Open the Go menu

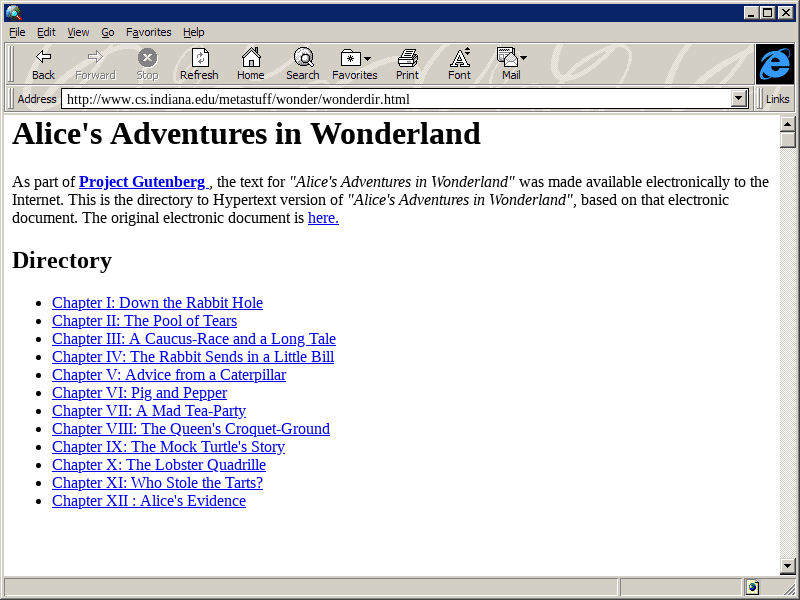pyautogui.click(x=108, y=32)
